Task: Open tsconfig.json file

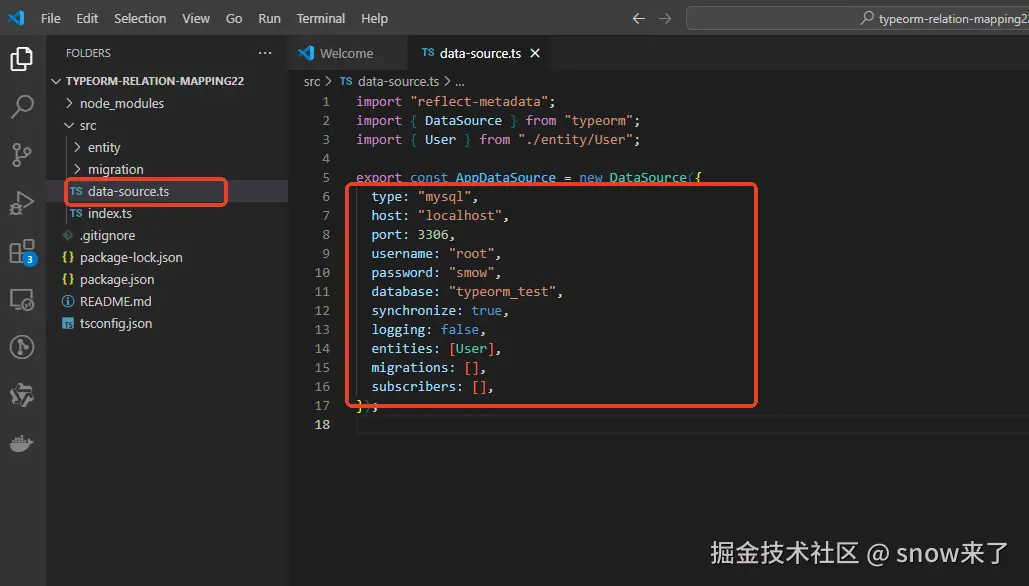Action: 167,323
